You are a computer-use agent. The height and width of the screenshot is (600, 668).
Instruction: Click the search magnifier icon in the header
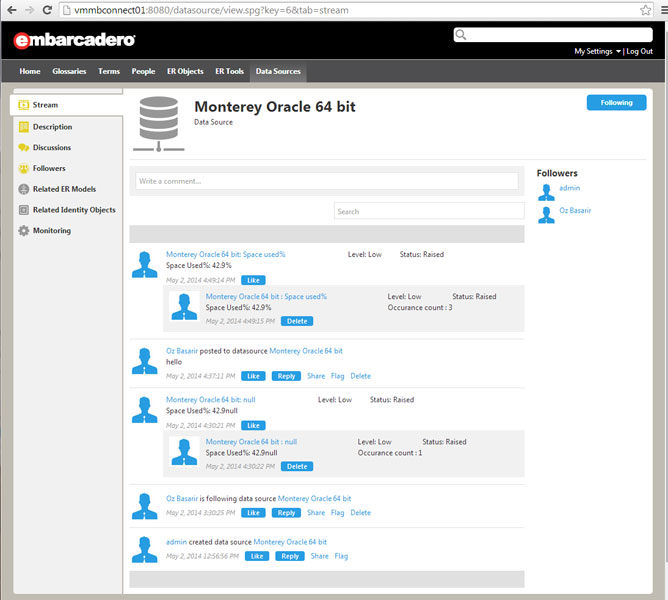tap(461, 35)
